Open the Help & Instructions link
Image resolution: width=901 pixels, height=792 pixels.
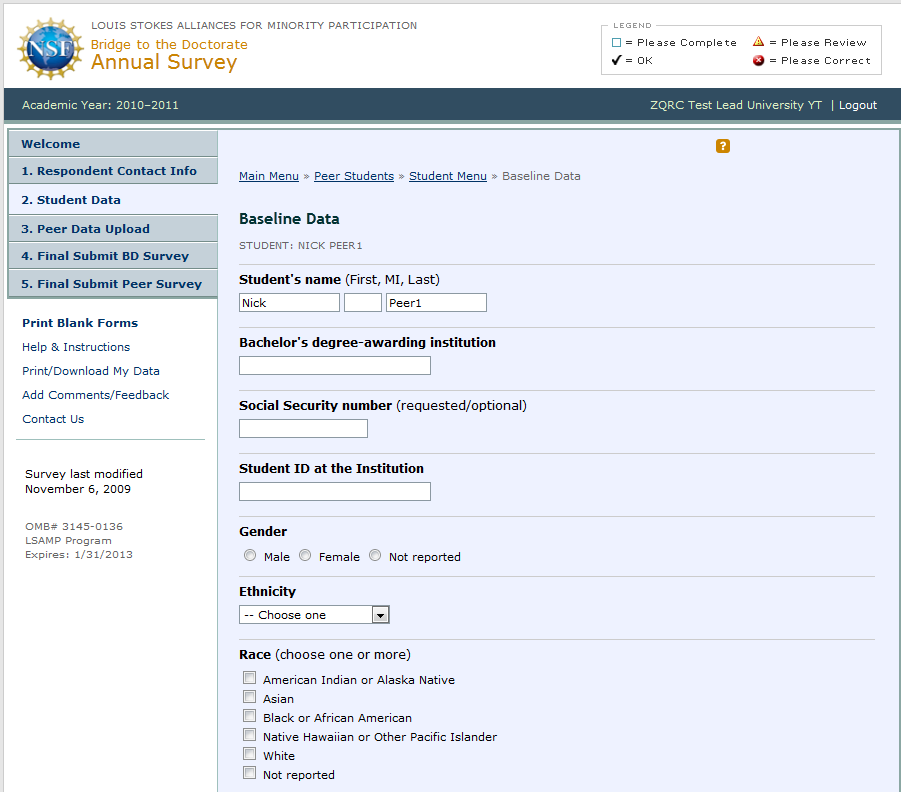(x=76, y=347)
